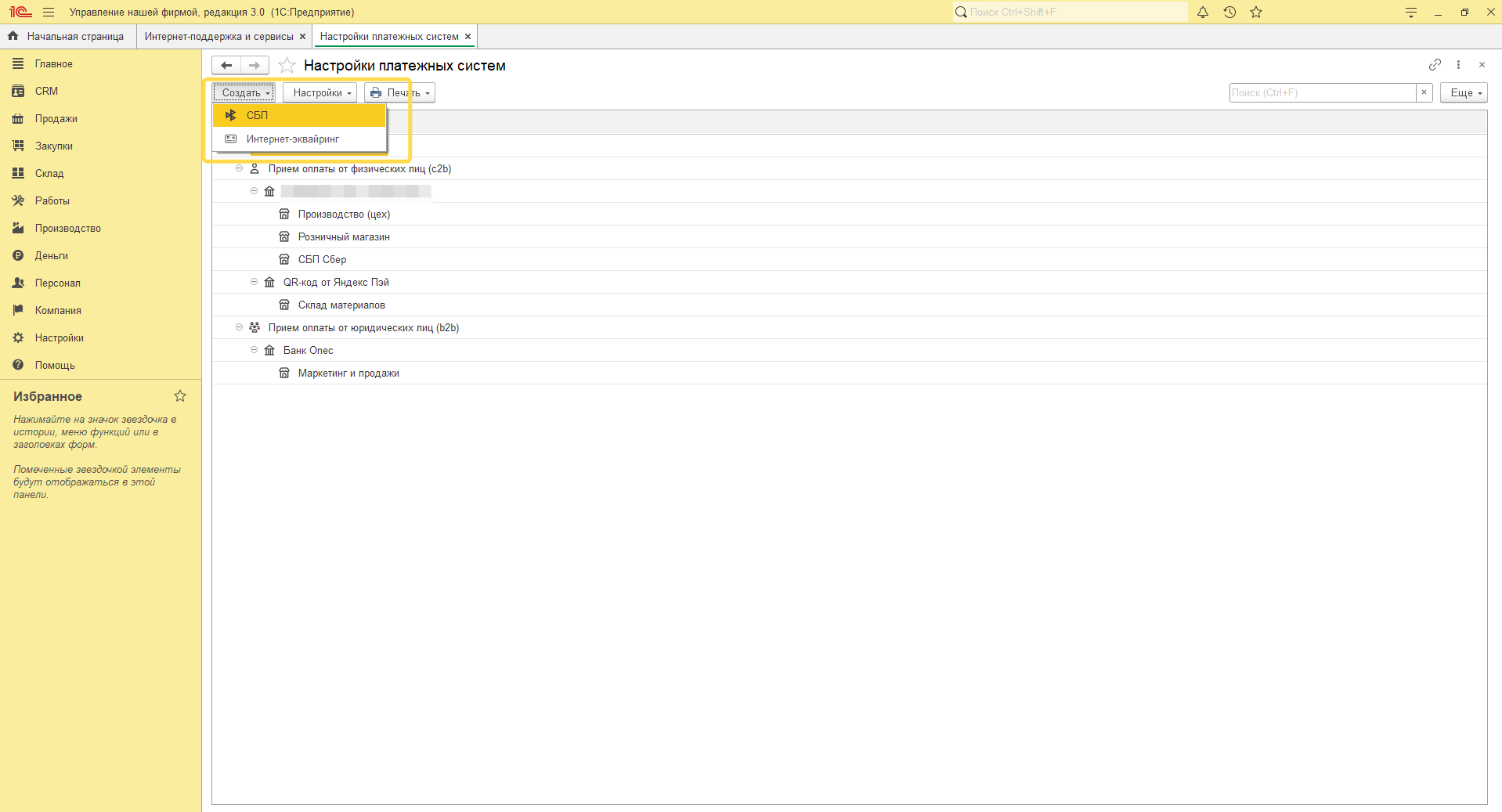
Task: Collapse the QR-код от Яндекс Пэй node
Action: tap(254, 282)
